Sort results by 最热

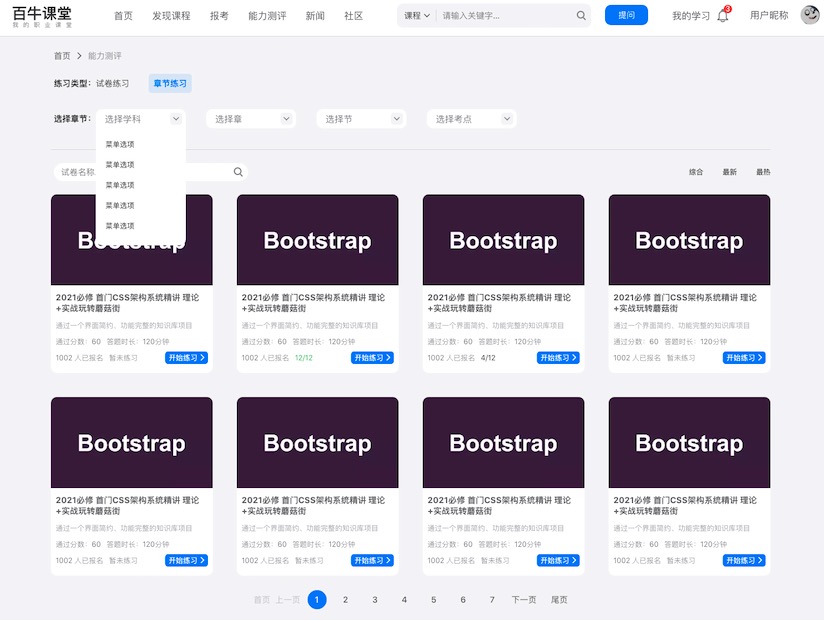(x=763, y=172)
